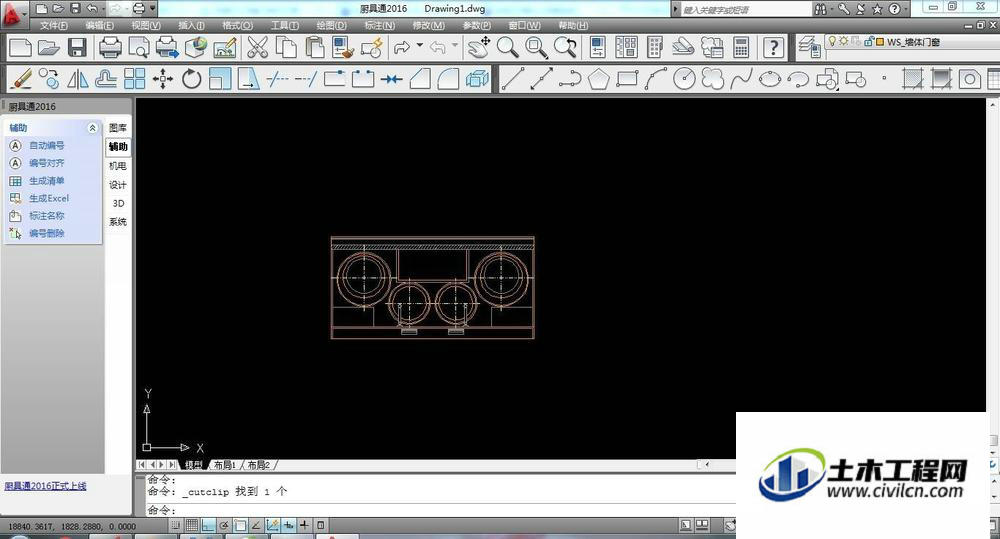The width and height of the screenshot is (1000, 539).
Task: Toggle Dynamic Input in status bar
Action: 288,526
